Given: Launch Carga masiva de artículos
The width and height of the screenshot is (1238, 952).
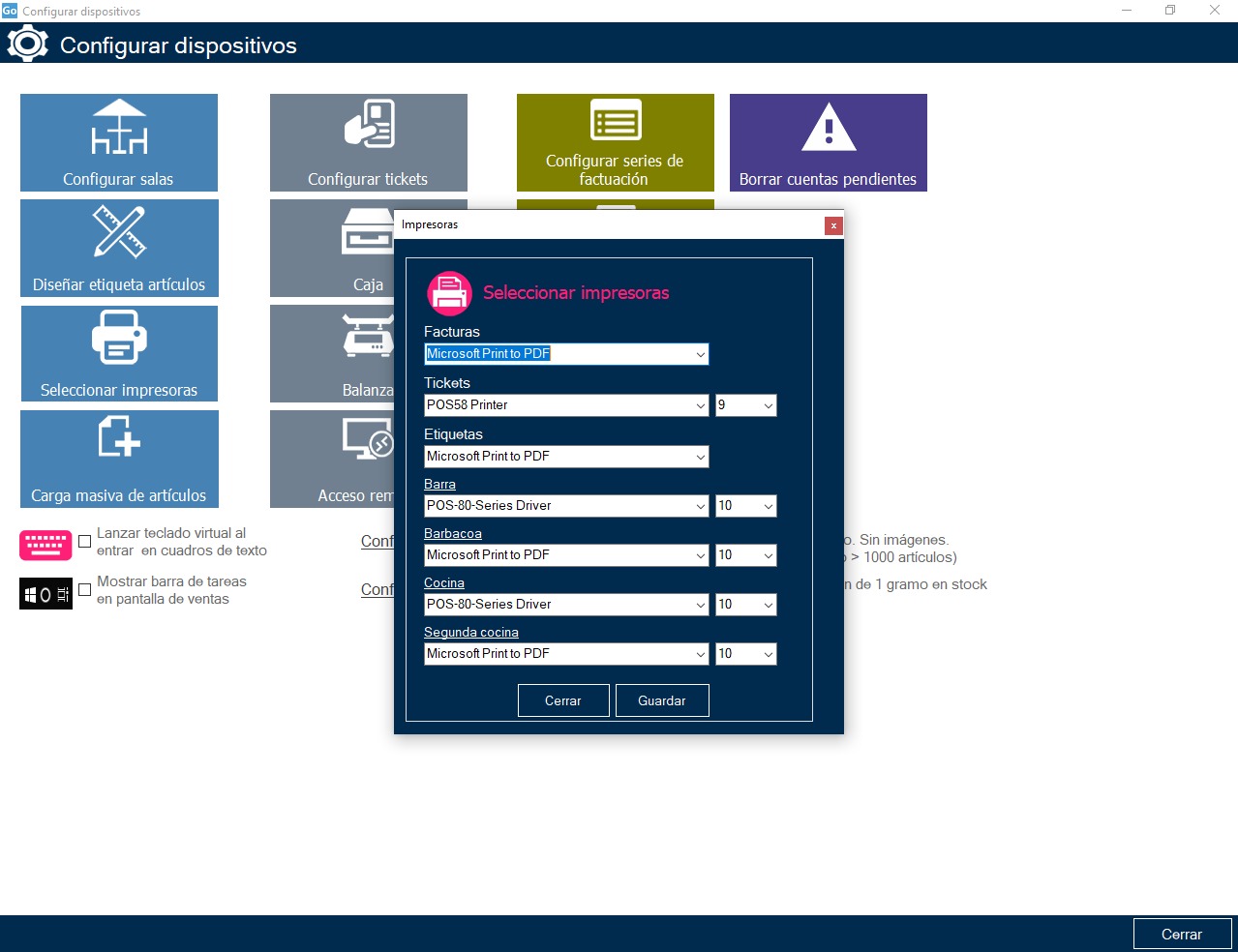Looking at the screenshot, I should click(118, 459).
